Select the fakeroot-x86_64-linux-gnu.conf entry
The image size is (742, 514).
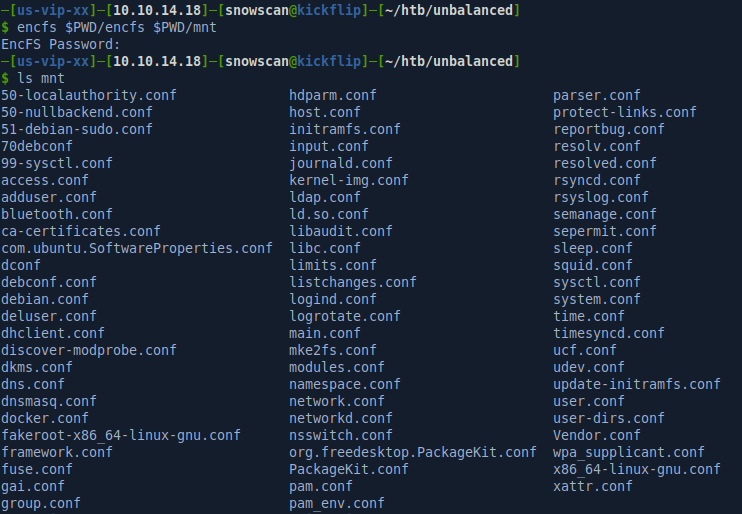[x=121, y=435]
